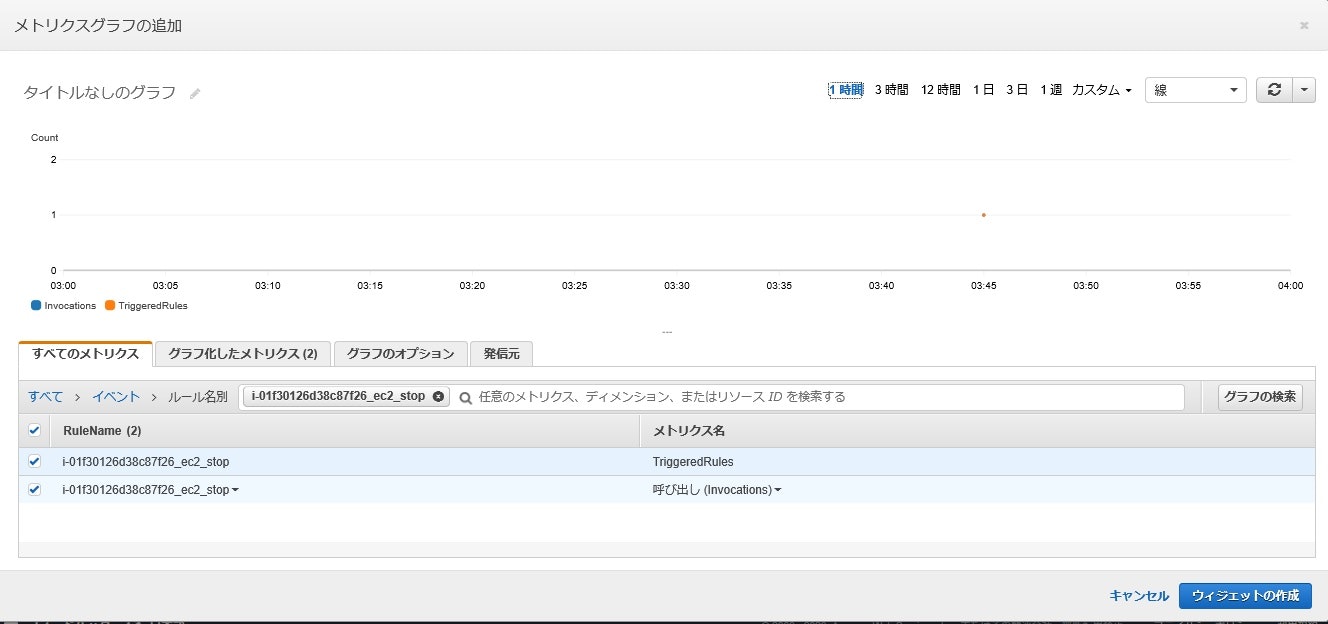Toggle the select-all checkbox in table header
Image resolution: width=1328 pixels, height=624 pixels.
click(x=34, y=430)
